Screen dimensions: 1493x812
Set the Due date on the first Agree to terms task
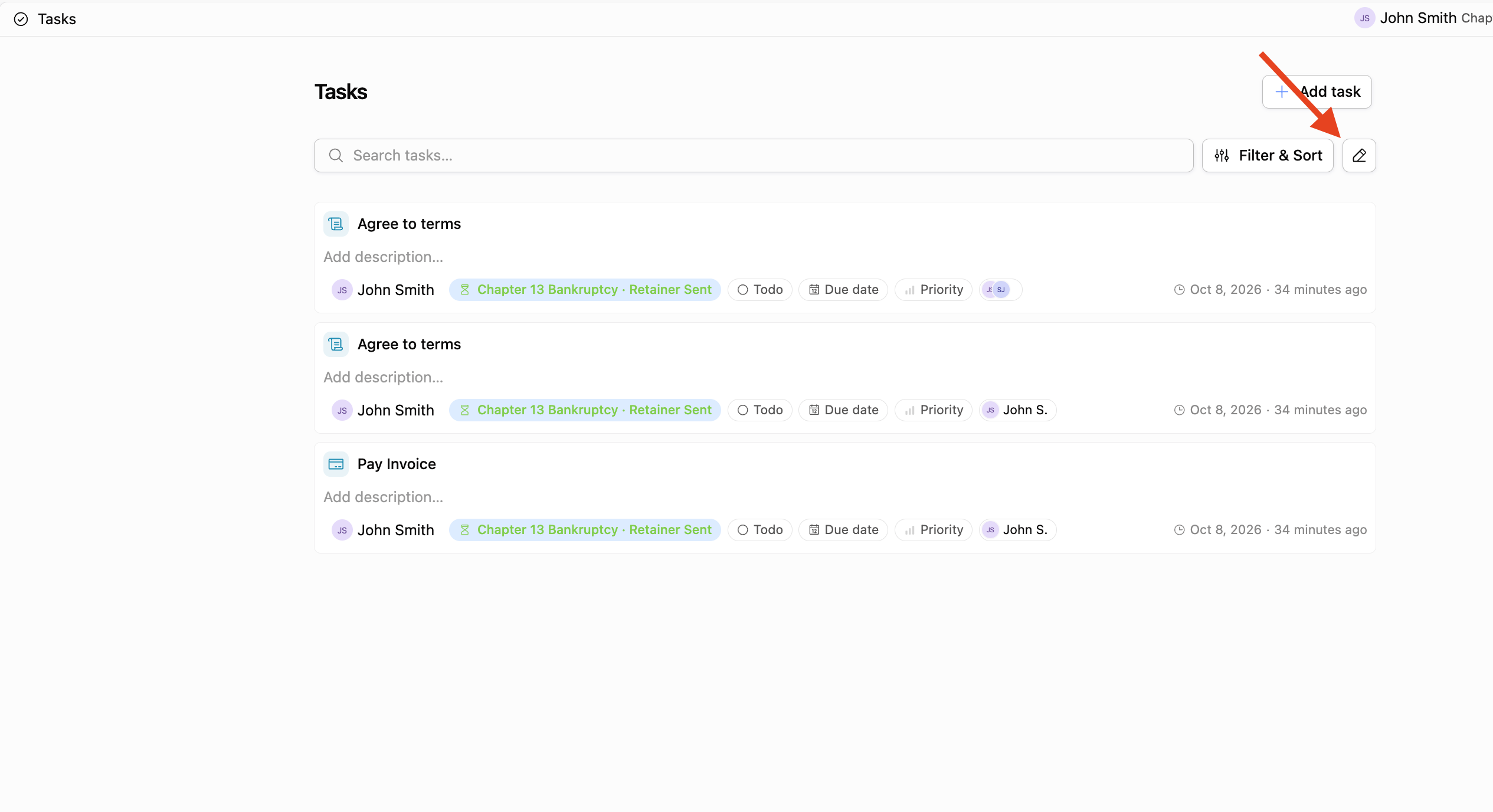click(843, 290)
